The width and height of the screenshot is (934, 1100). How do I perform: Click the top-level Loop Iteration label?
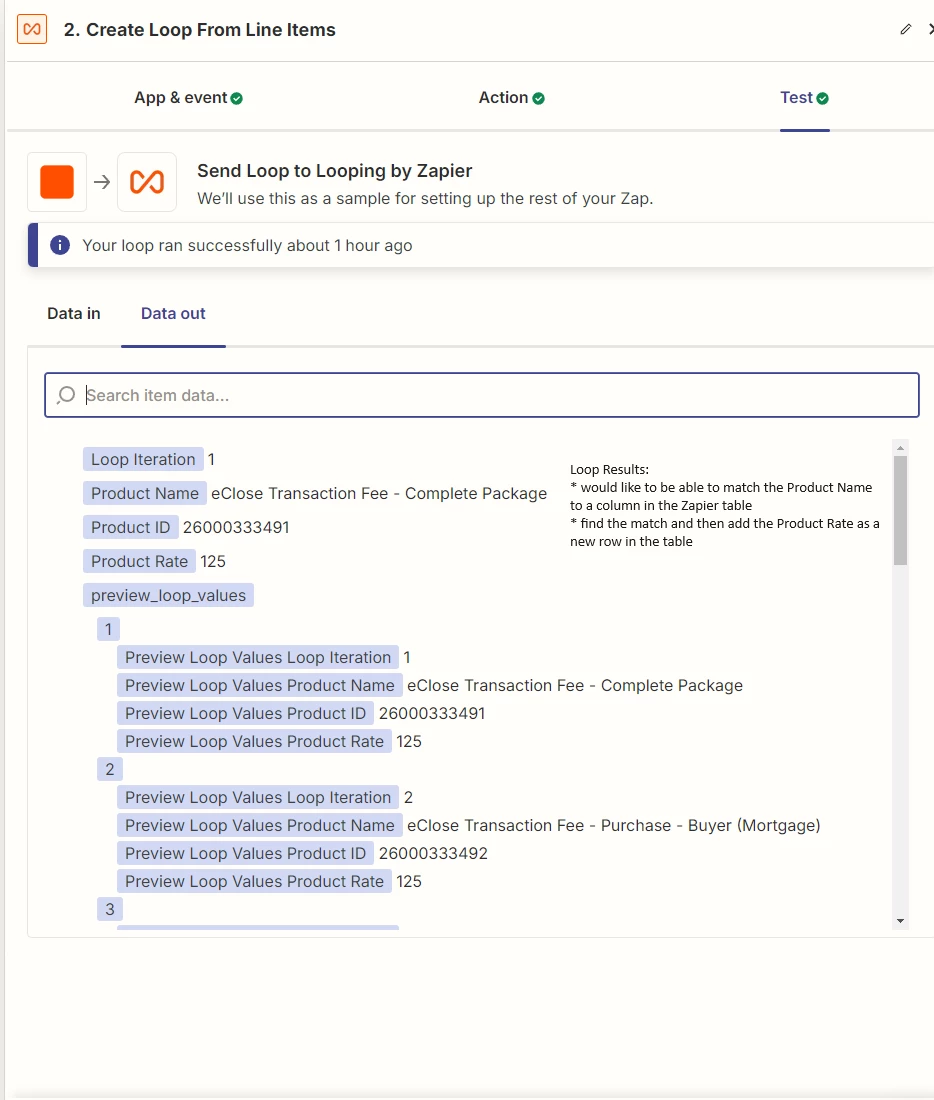click(x=143, y=460)
